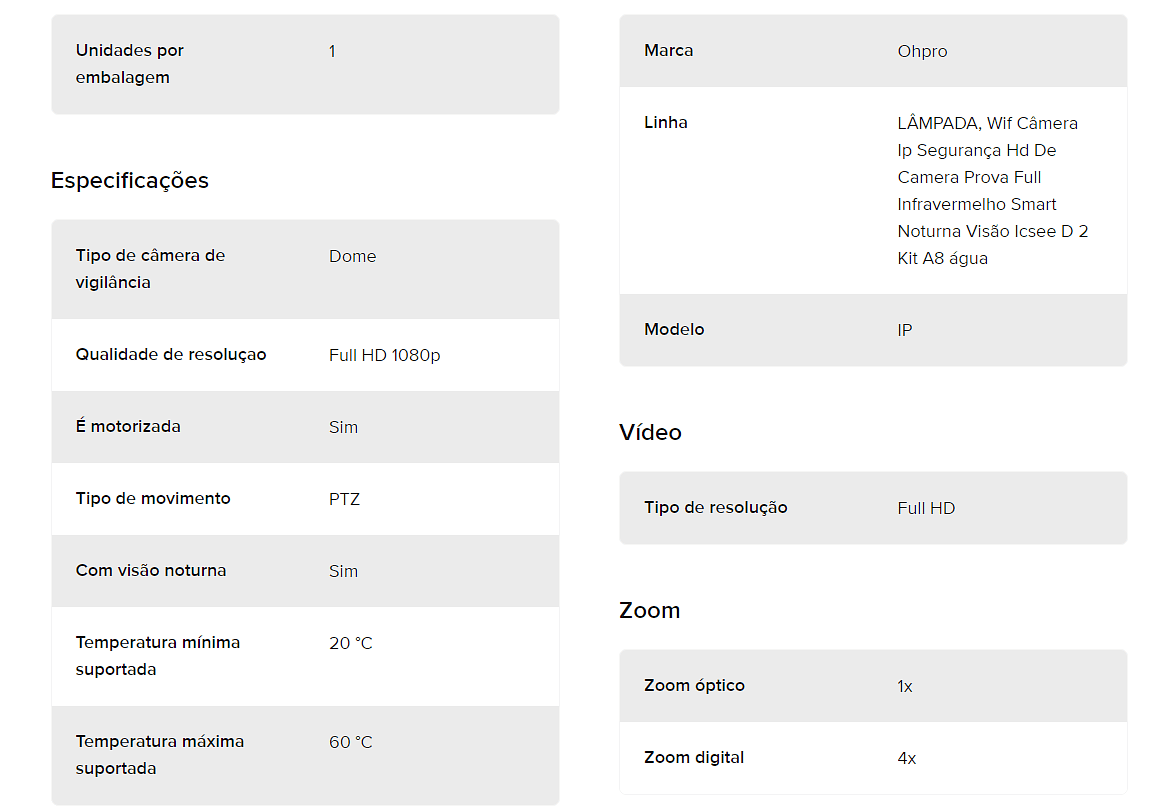Select the Unidades por embalagem row
Image resolution: width=1165 pixels, height=807 pixels.
pyautogui.click(x=305, y=65)
